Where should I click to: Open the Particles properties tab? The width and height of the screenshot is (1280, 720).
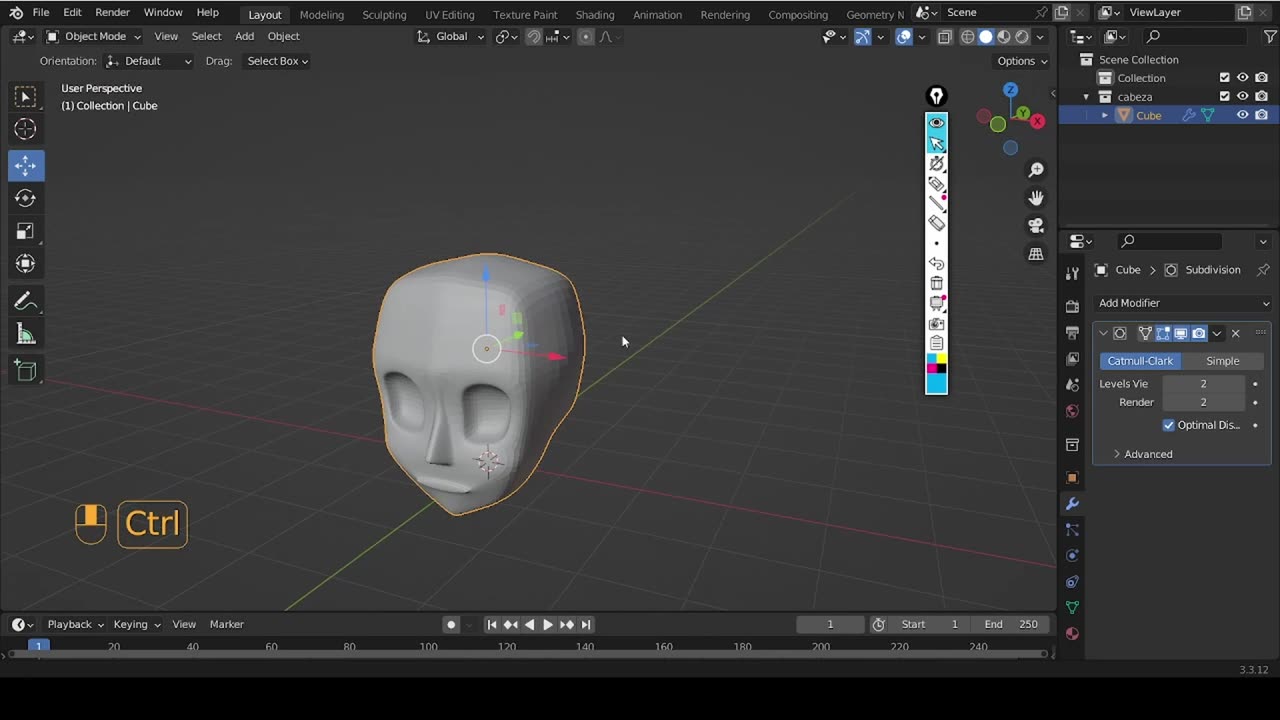tap(1072, 530)
